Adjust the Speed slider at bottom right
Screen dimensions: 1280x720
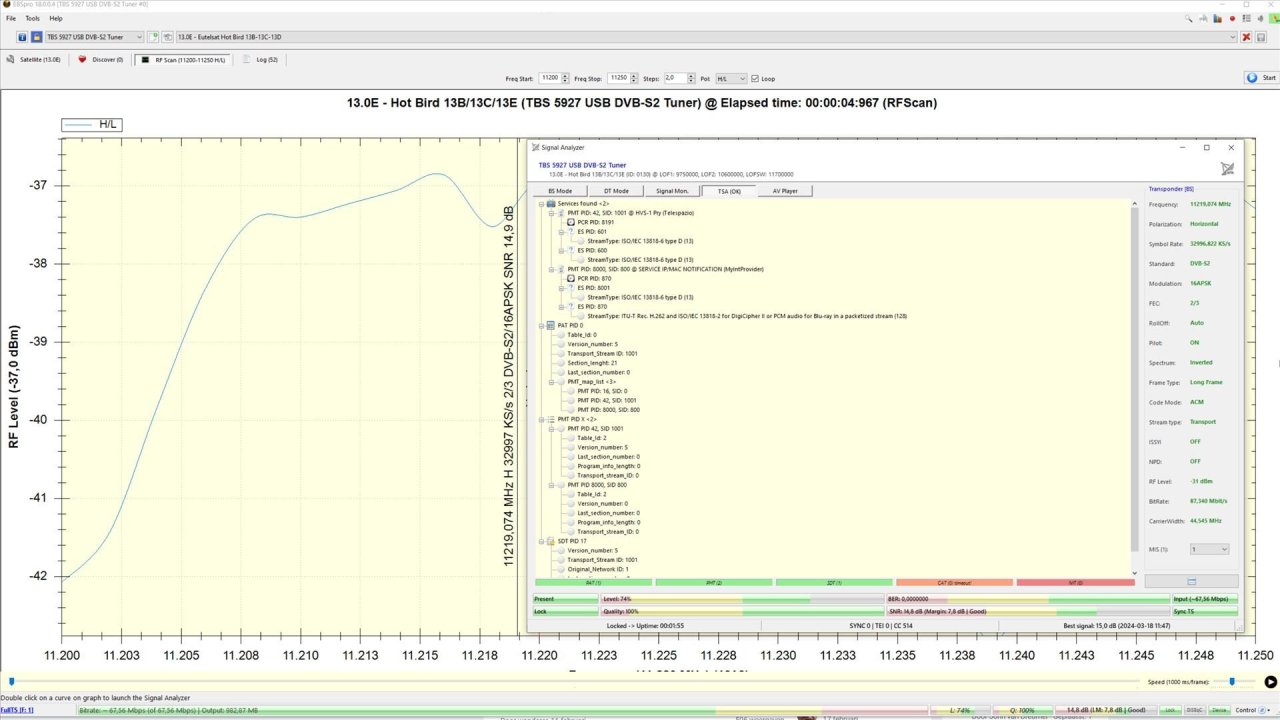point(1232,682)
